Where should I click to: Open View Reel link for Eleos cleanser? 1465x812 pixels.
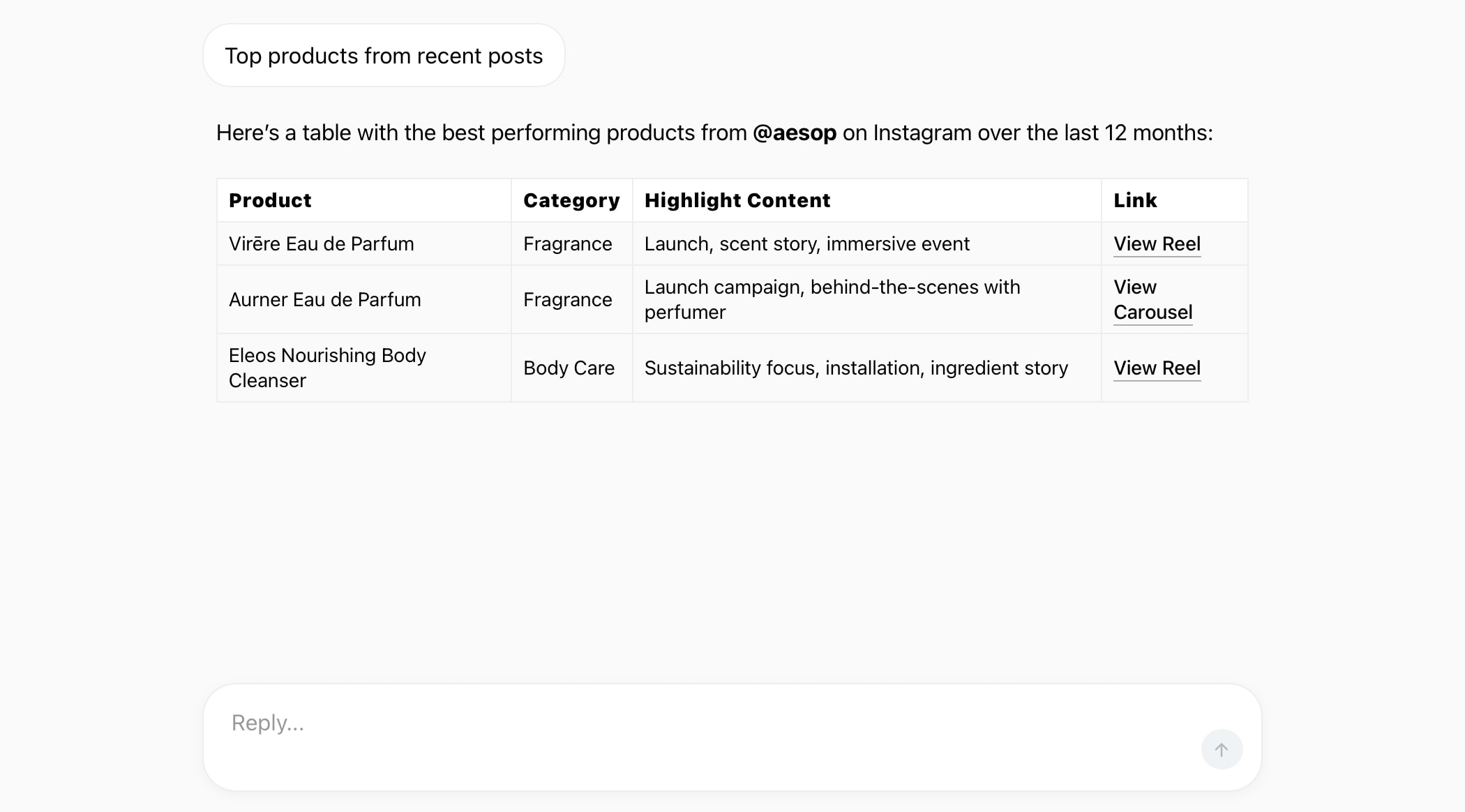(1157, 368)
